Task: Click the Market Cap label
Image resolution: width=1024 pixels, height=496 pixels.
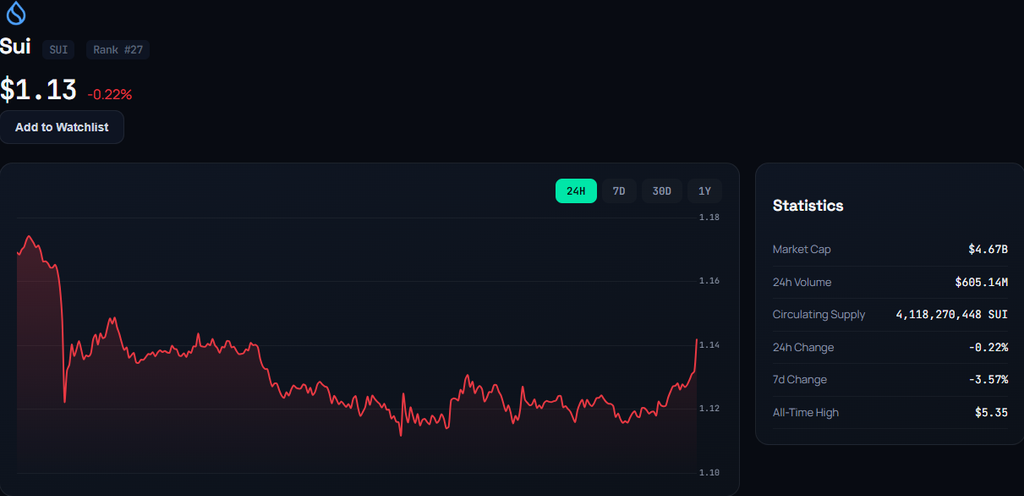Action: (802, 249)
